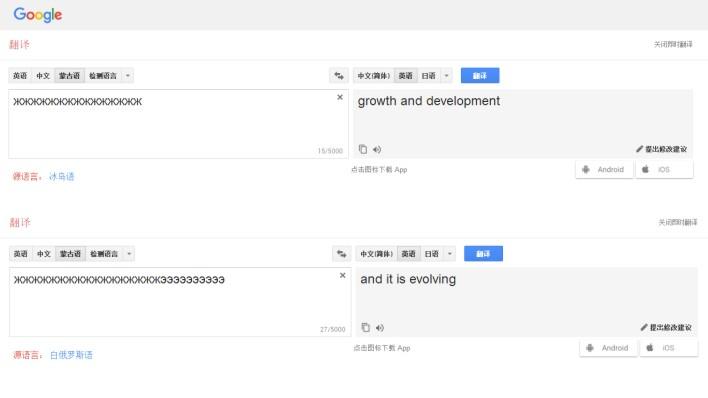
Task: Select 英语 target language in top panel
Action: pyautogui.click(x=405, y=76)
